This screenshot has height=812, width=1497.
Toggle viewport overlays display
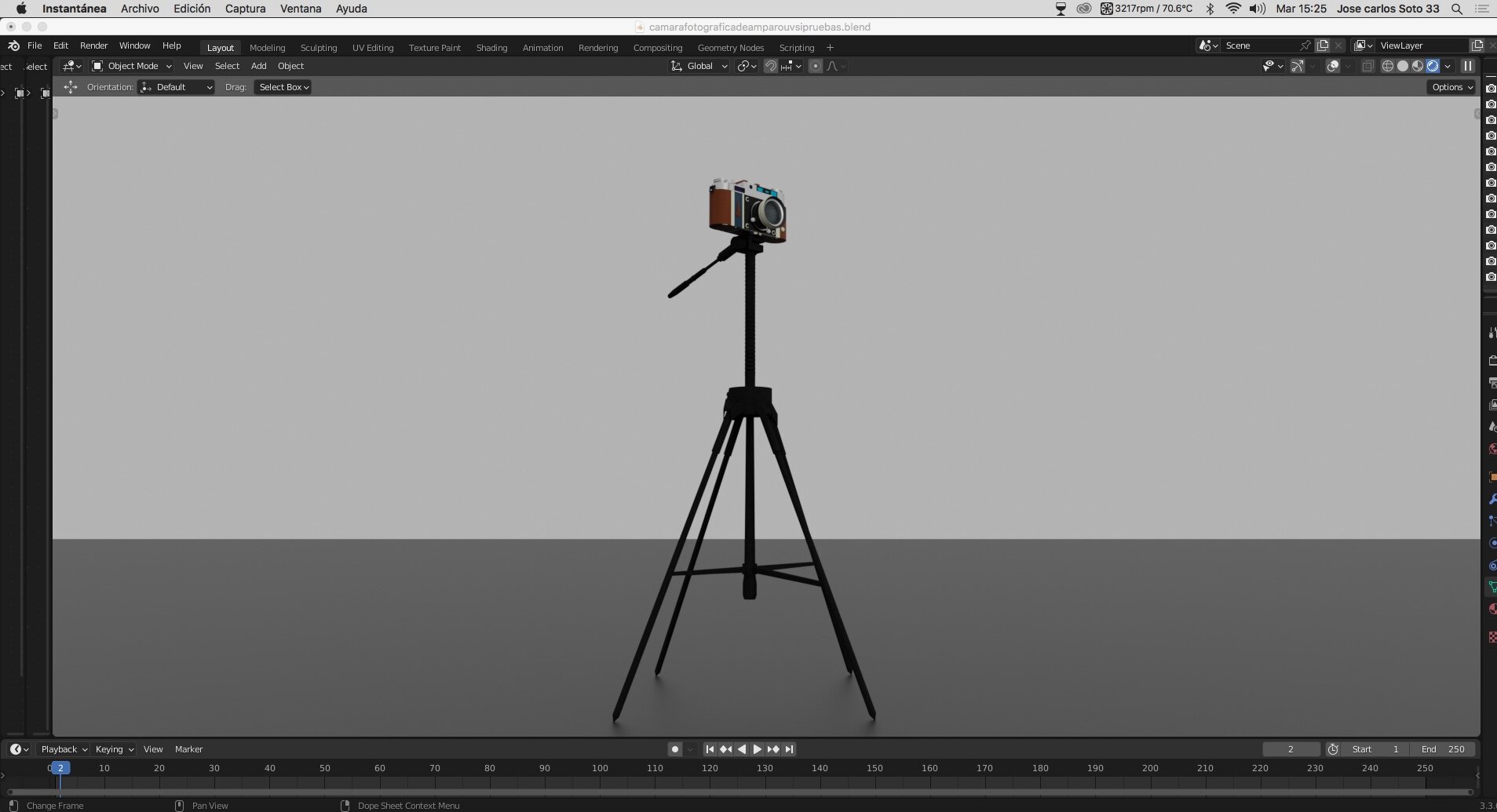coord(1332,66)
